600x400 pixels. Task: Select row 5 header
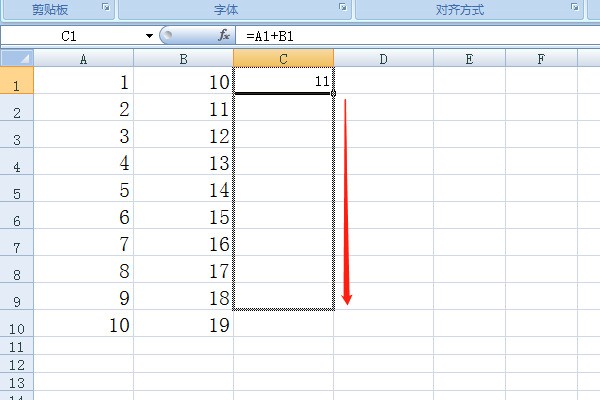point(17,190)
